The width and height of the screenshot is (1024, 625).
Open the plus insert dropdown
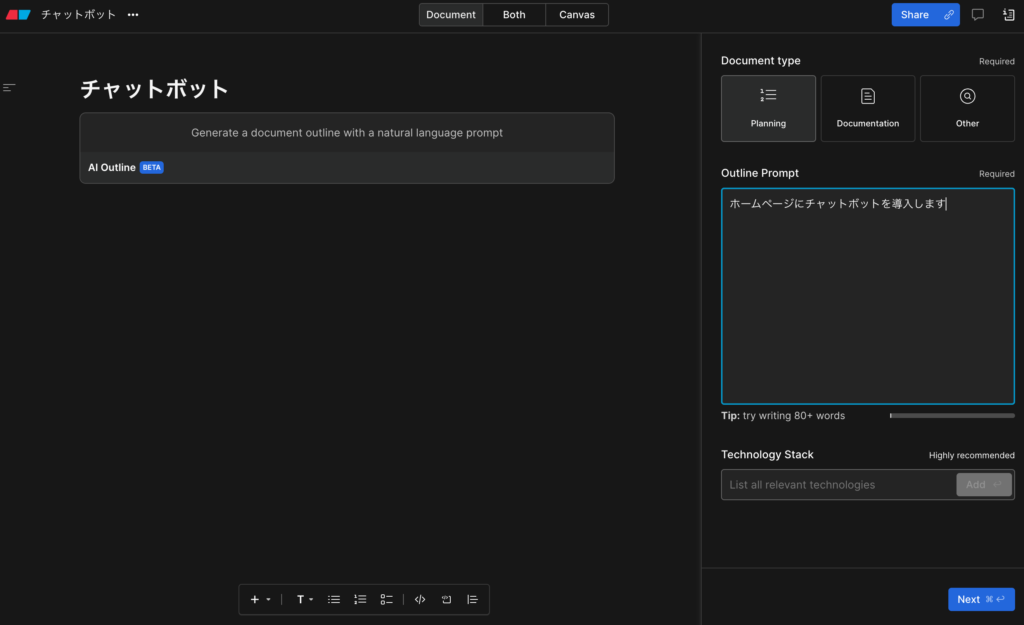260,600
